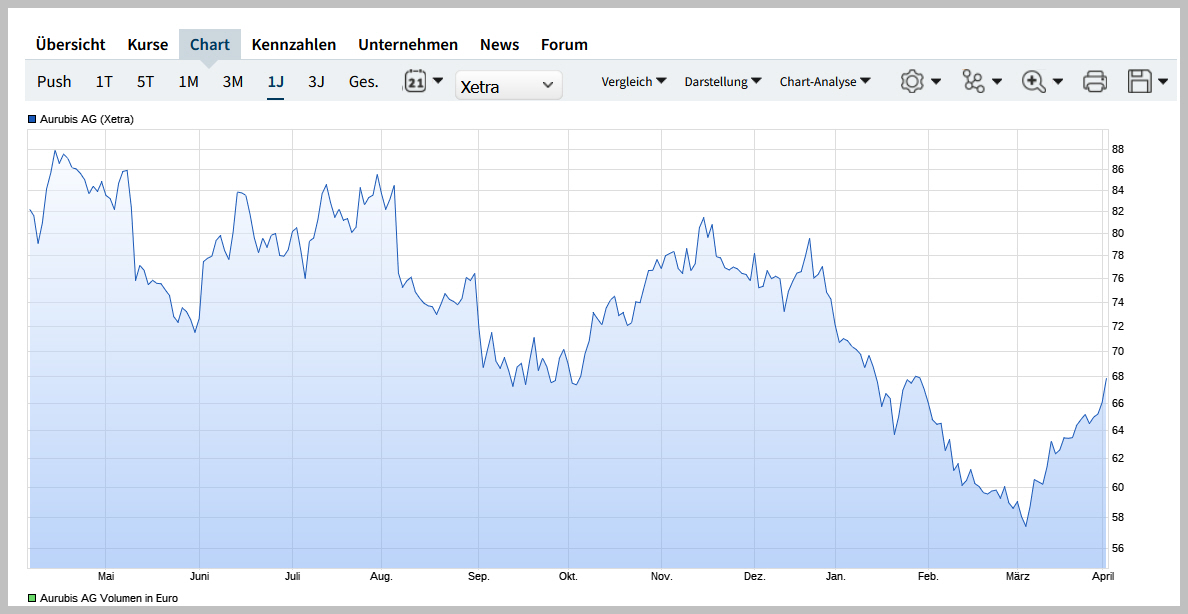This screenshot has height=614, width=1188.
Task: Switch to 3J time range
Action: point(316,81)
